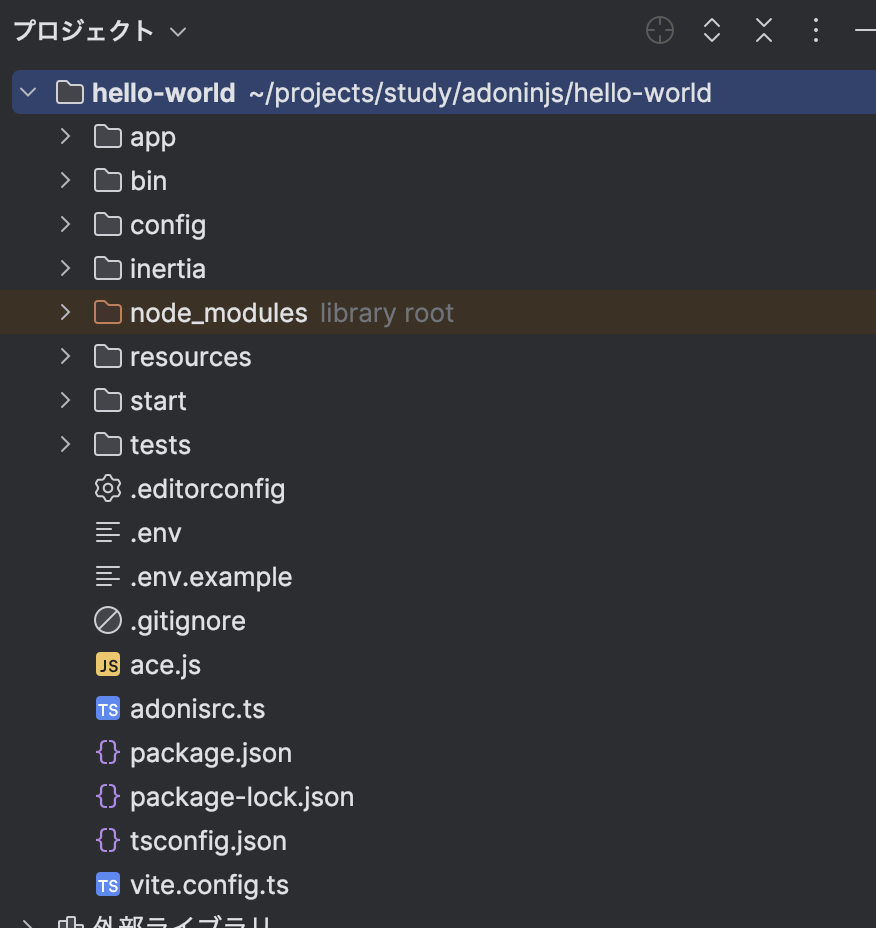Click the Select Opened File crosshair icon
The image size is (876, 928).
point(659,30)
